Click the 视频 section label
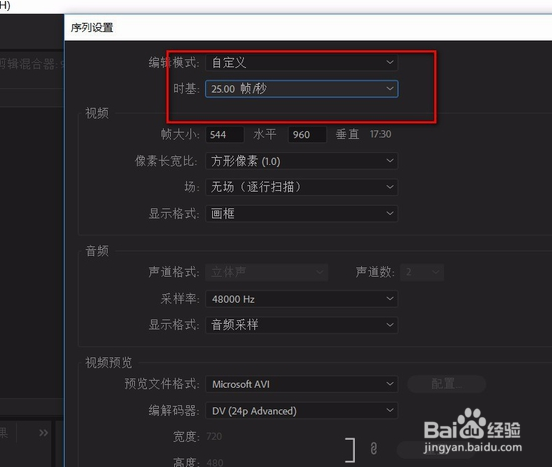Screen dimensions: 552x467 [x=97, y=113]
